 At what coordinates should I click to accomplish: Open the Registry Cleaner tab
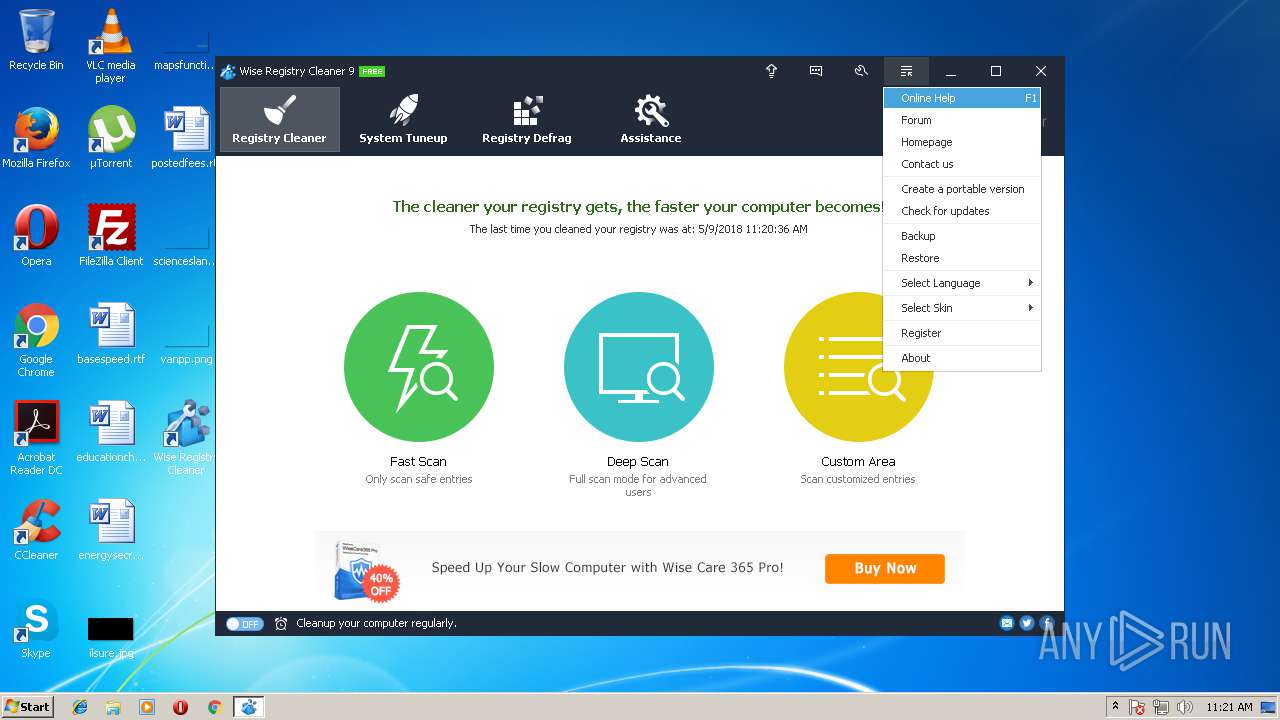(x=279, y=119)
